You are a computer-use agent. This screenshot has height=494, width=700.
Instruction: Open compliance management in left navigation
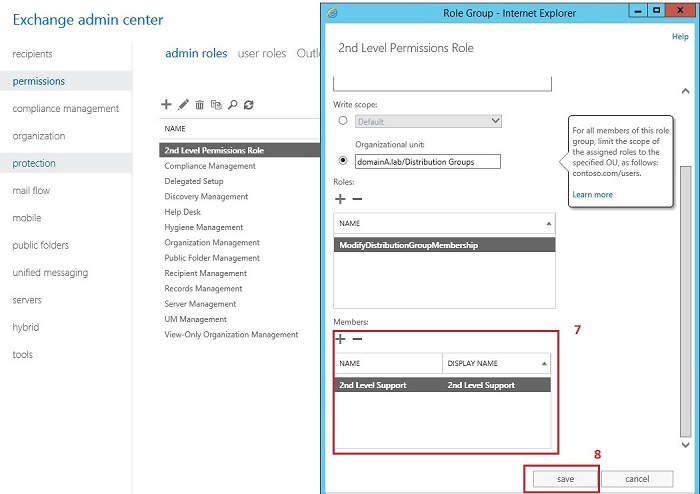pos(66,108)
